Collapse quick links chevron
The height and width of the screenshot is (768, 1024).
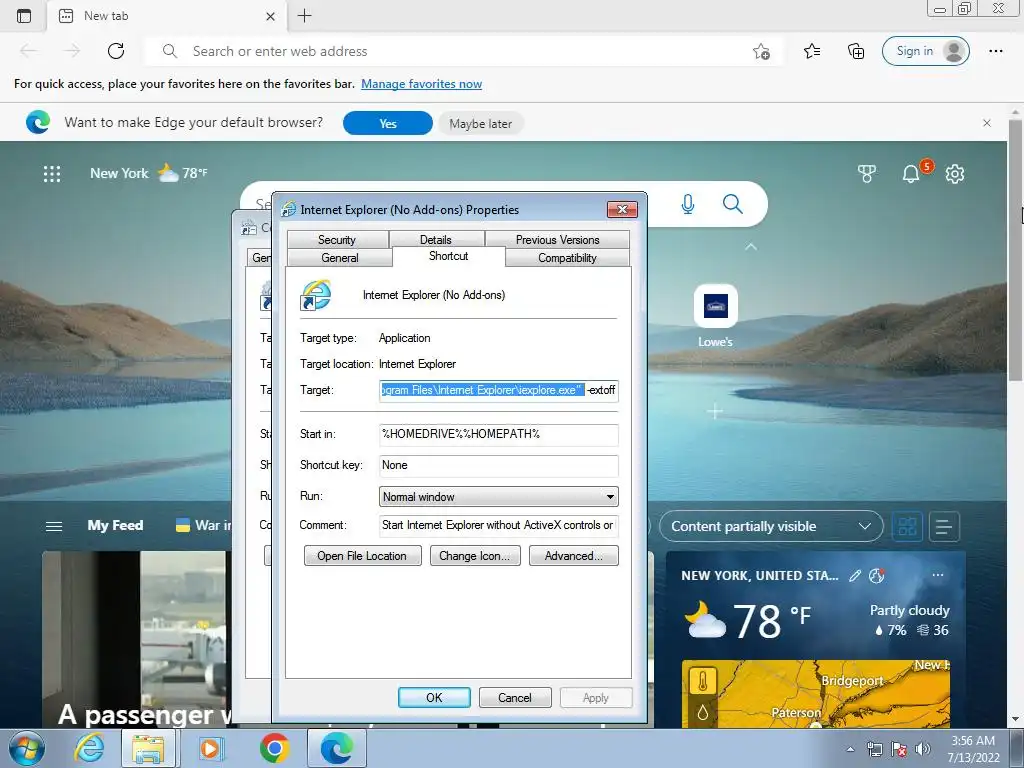751,247
